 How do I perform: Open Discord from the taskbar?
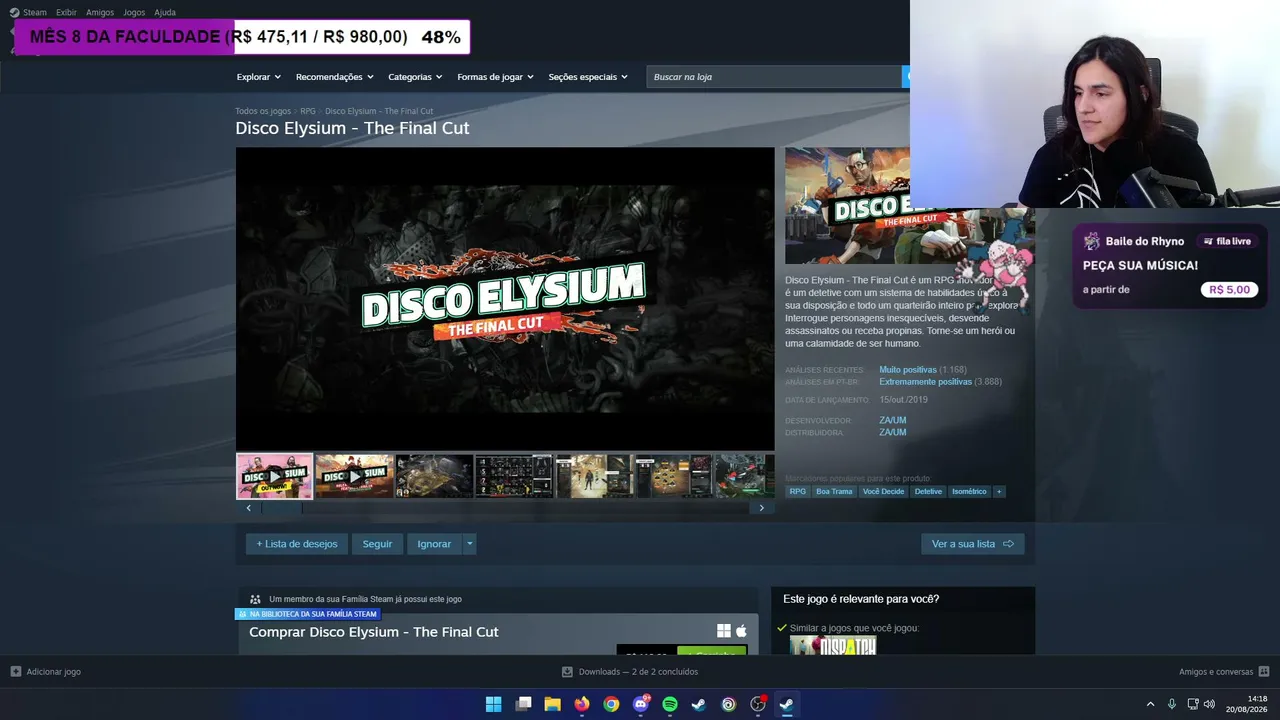click(641, 704)
